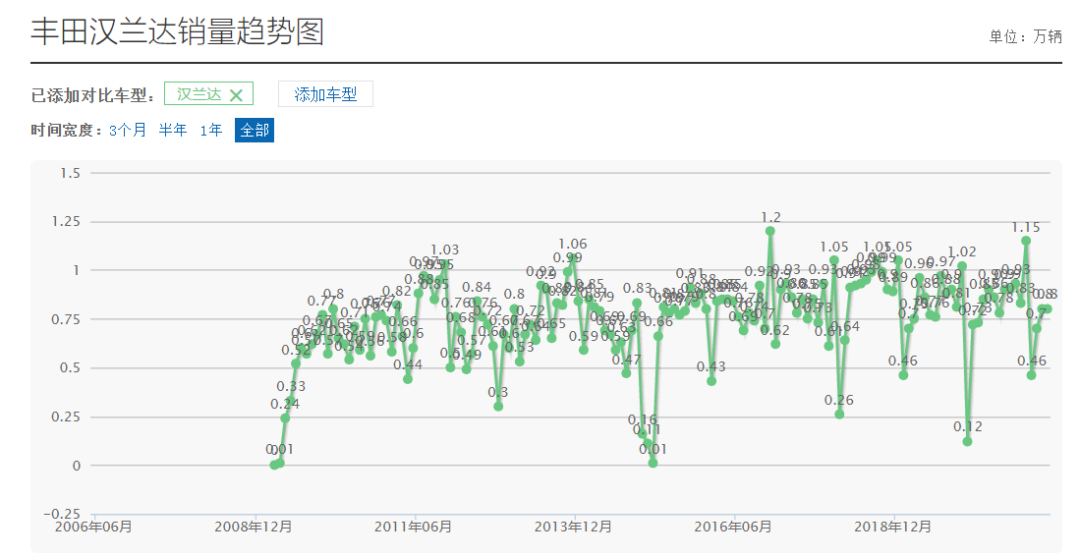Select the 3个月 time range

point(127,130)
